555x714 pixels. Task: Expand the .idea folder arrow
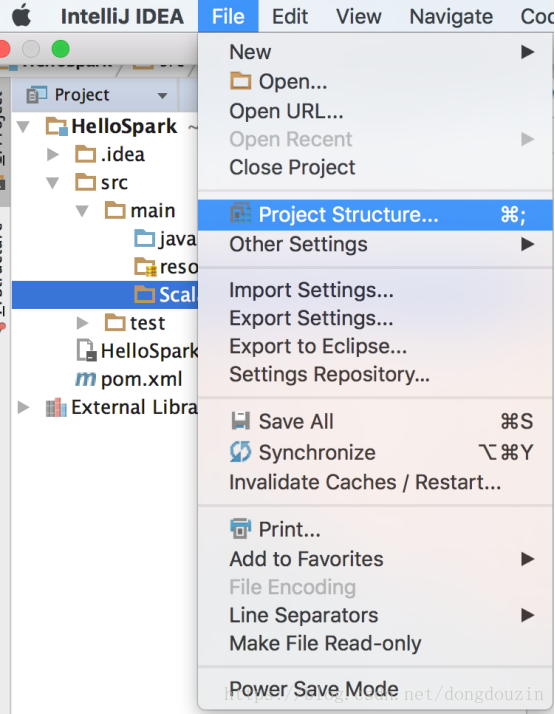point(53,155)
